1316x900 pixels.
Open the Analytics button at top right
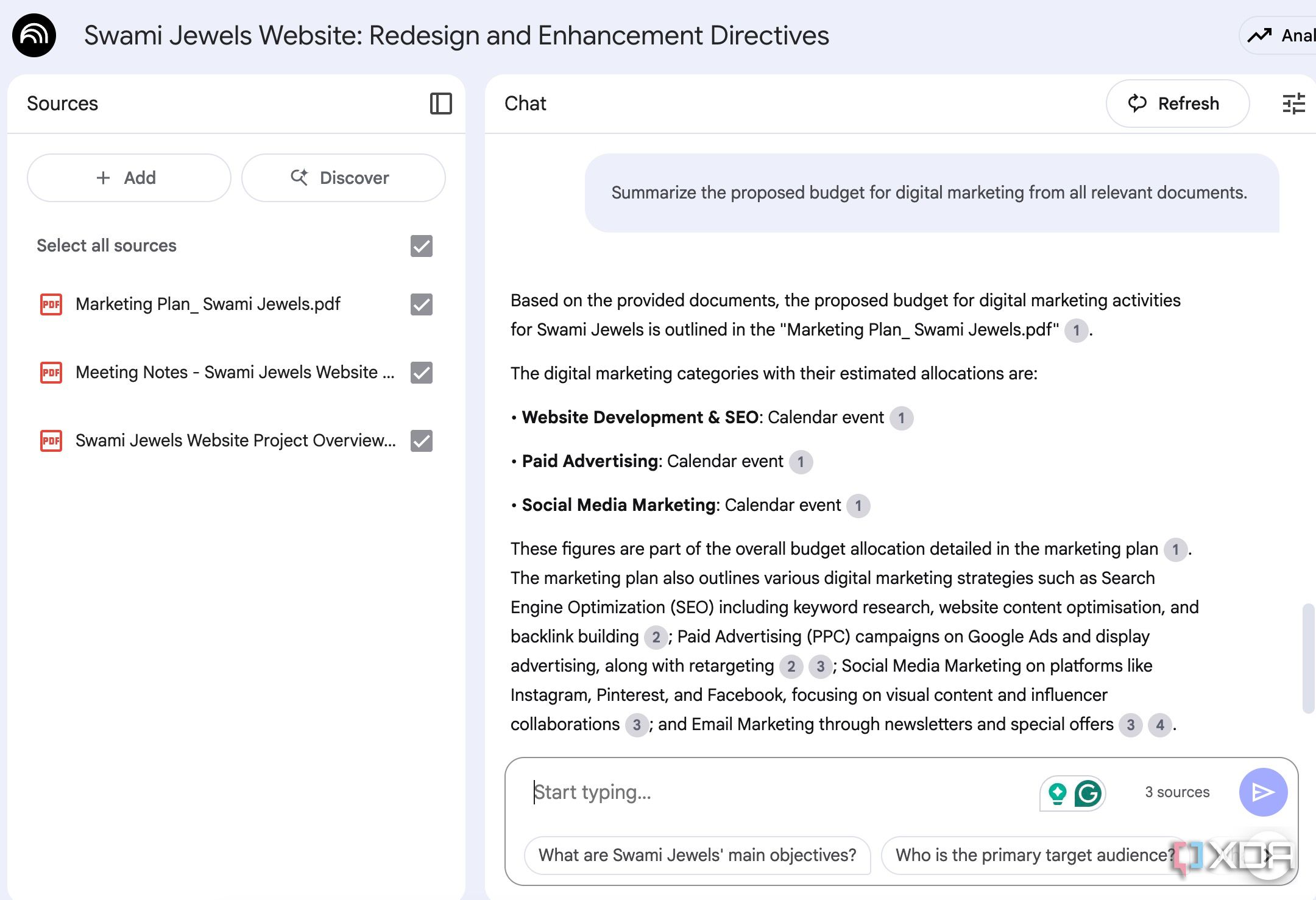click(x=1279, y=35)
